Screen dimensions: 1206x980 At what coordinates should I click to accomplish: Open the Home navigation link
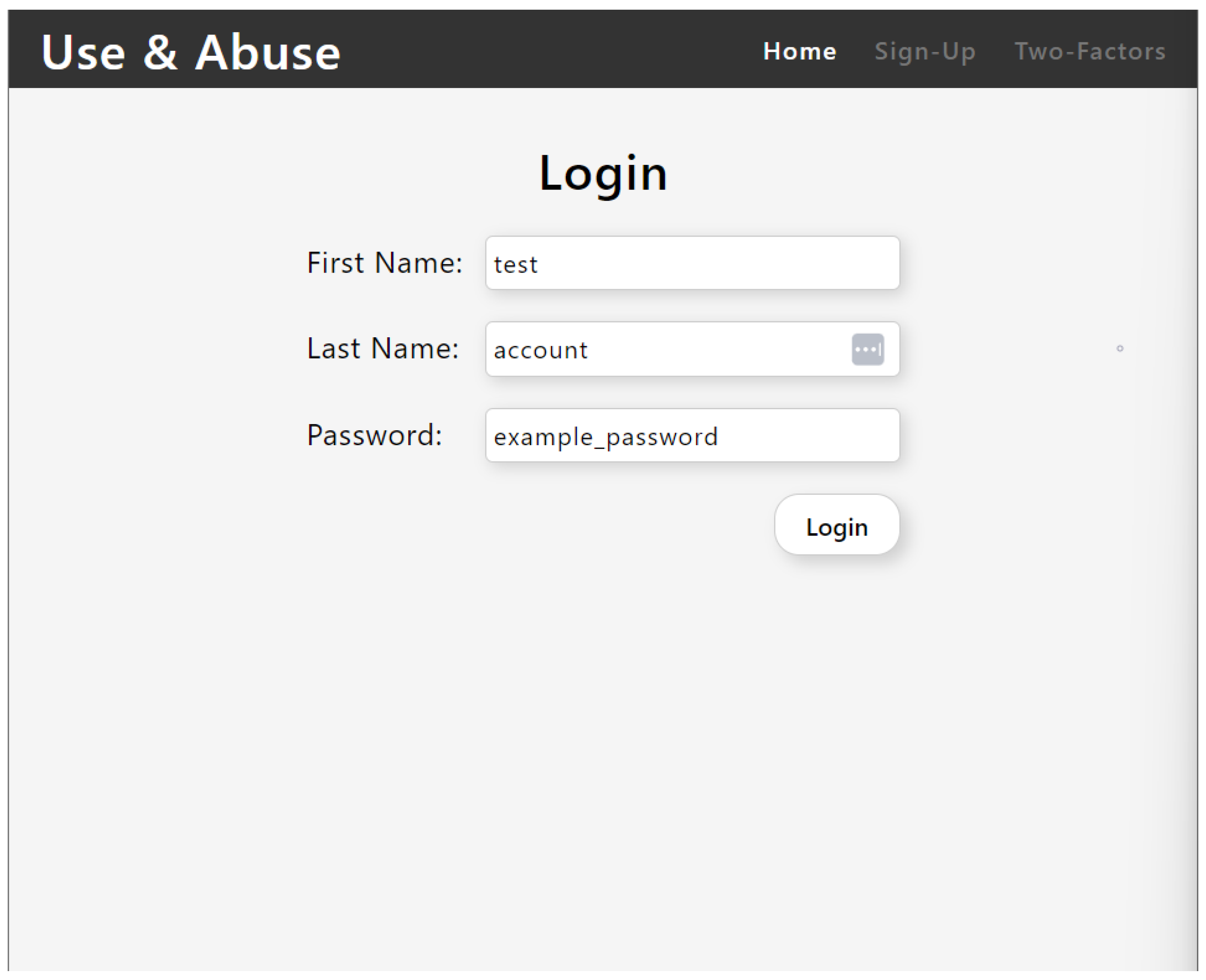pos(799,51)
